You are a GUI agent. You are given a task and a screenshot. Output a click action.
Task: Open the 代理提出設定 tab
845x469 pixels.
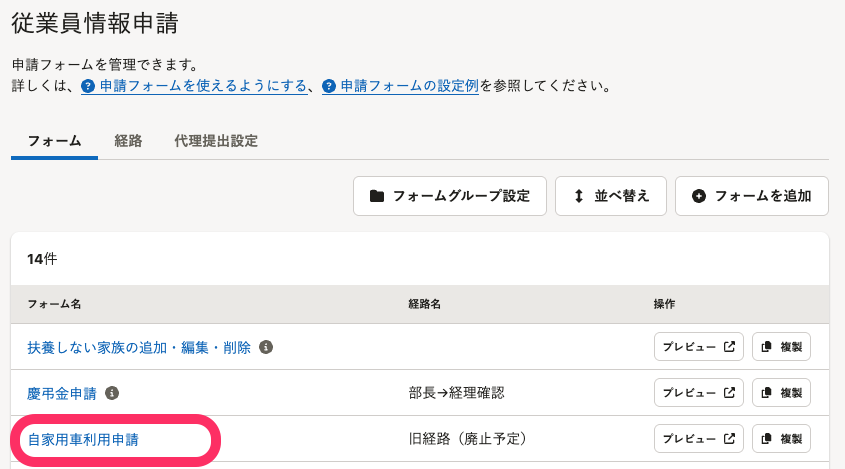(216, 141)
